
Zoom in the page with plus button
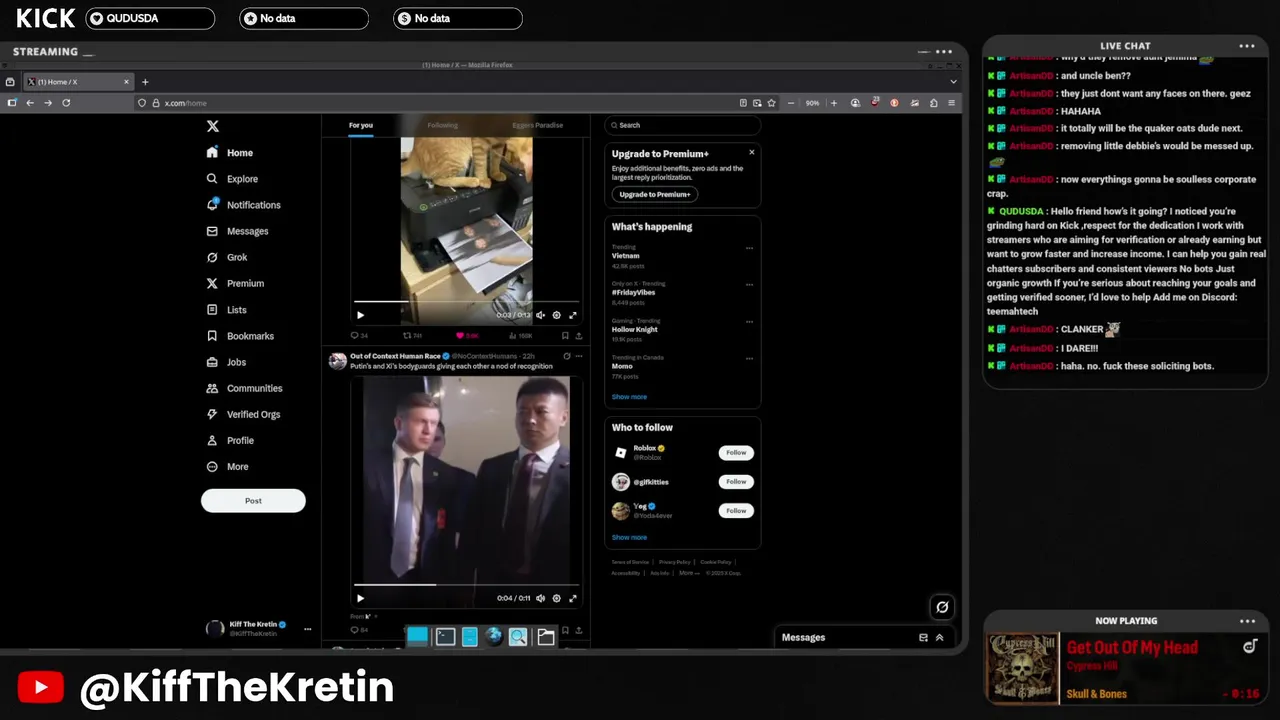pyautogui.click(x=834, y=103)
